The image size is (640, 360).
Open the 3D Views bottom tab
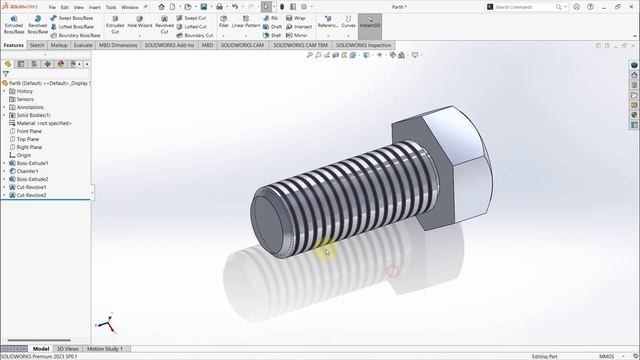tap(67, 349)
